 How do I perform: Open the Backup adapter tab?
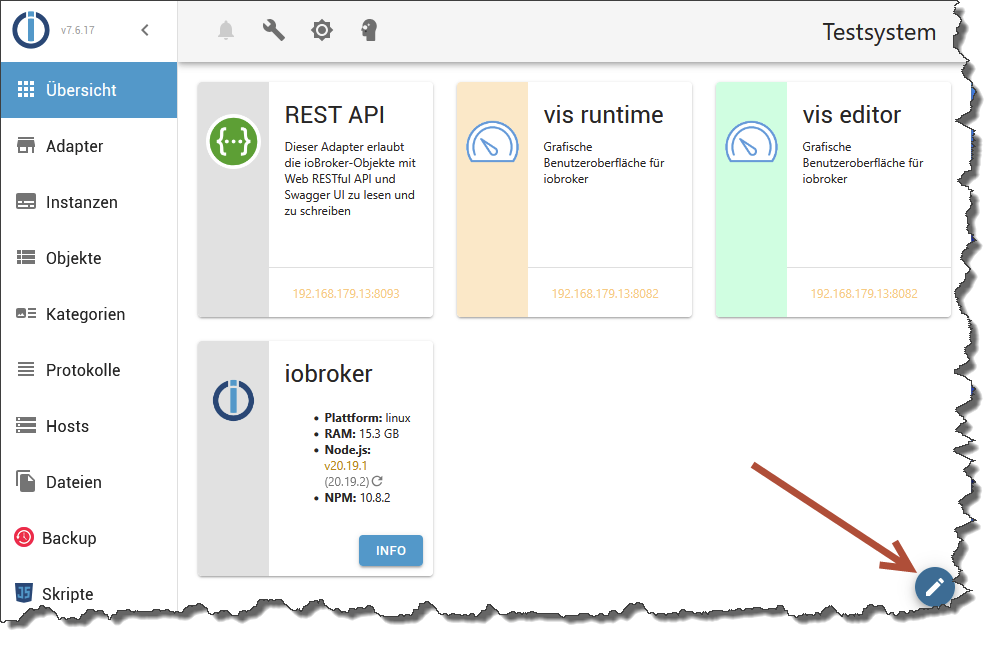[x=88, y=538]
